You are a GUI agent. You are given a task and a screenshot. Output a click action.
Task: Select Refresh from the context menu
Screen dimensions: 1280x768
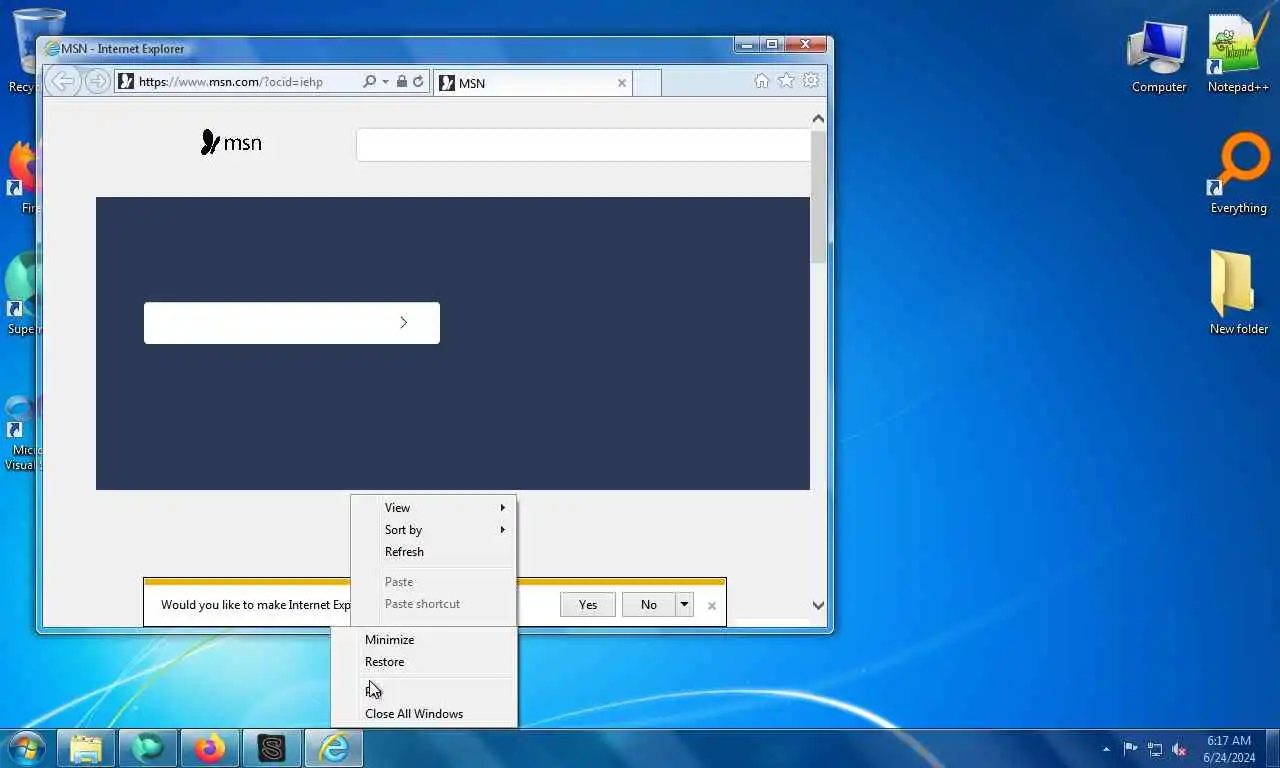pos(433,552)
